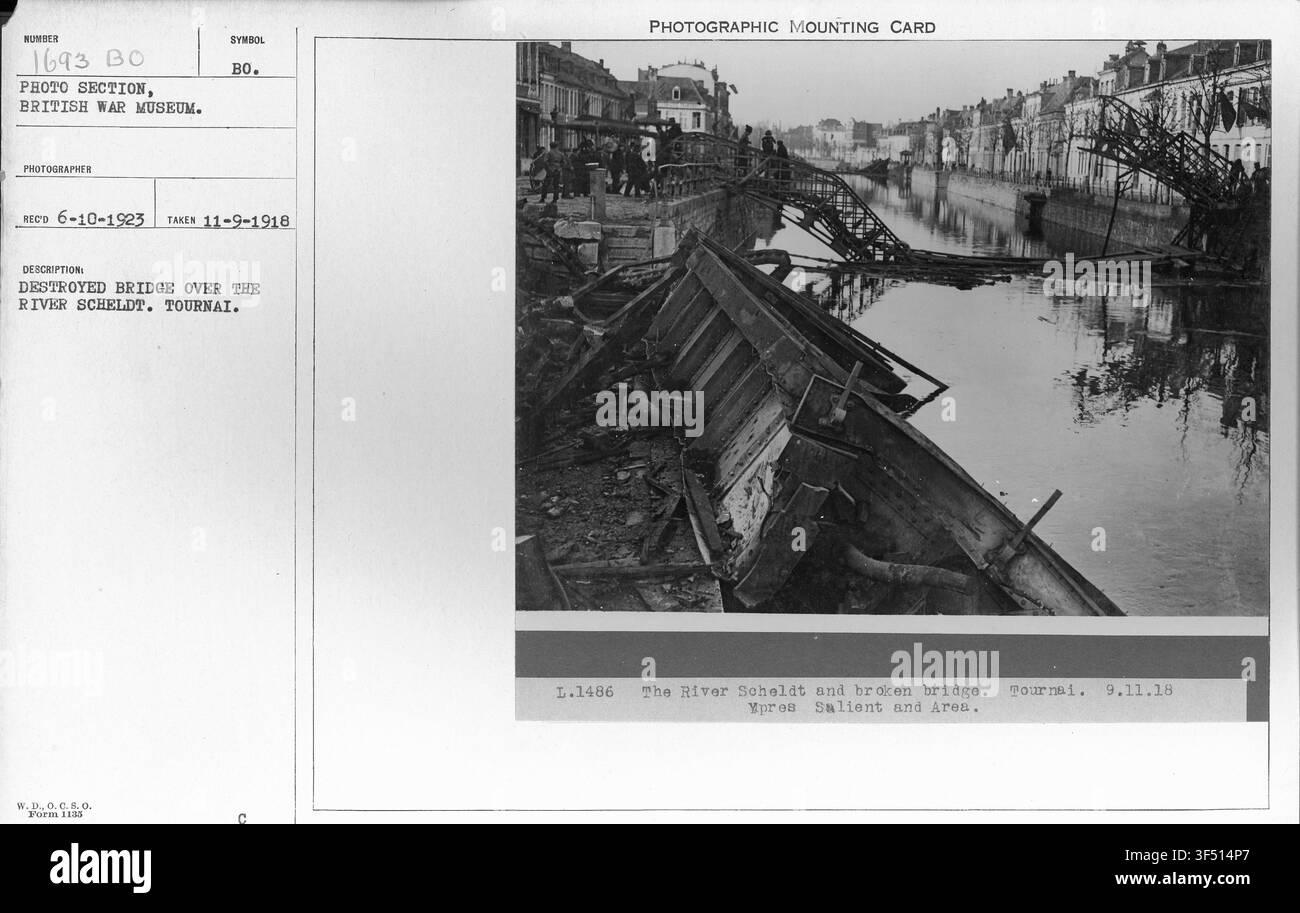This screenshot has width=1300, height=913.
Task: Click the "PHOTOGRAPHER" field label
Action: (57, 170)
